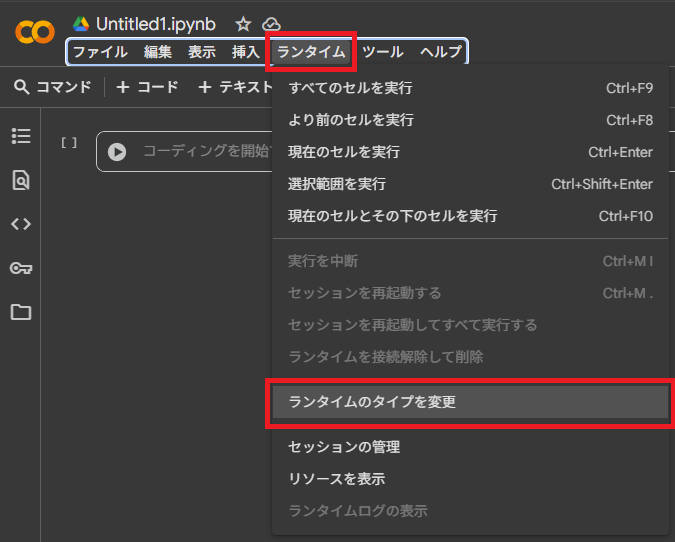
Task: Click the cloud save status icon
Action: pyautogui.click(x=271, y=24)
